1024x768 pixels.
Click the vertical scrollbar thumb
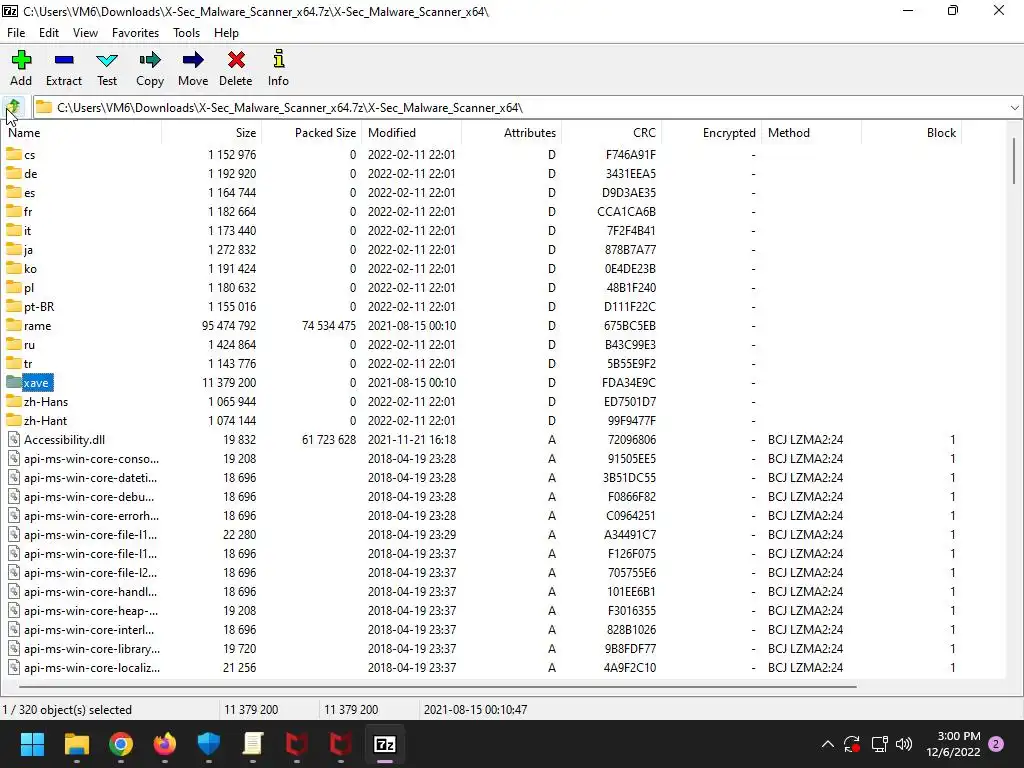[1014, 161]
